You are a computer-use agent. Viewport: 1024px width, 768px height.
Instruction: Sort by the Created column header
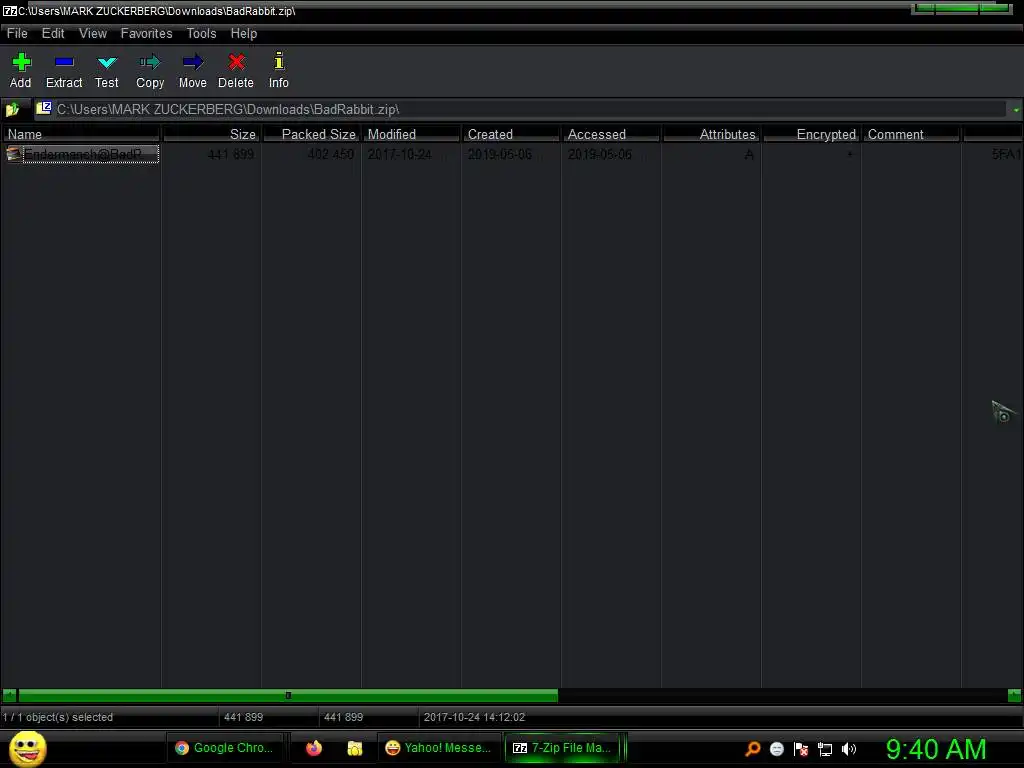(511, 134)
